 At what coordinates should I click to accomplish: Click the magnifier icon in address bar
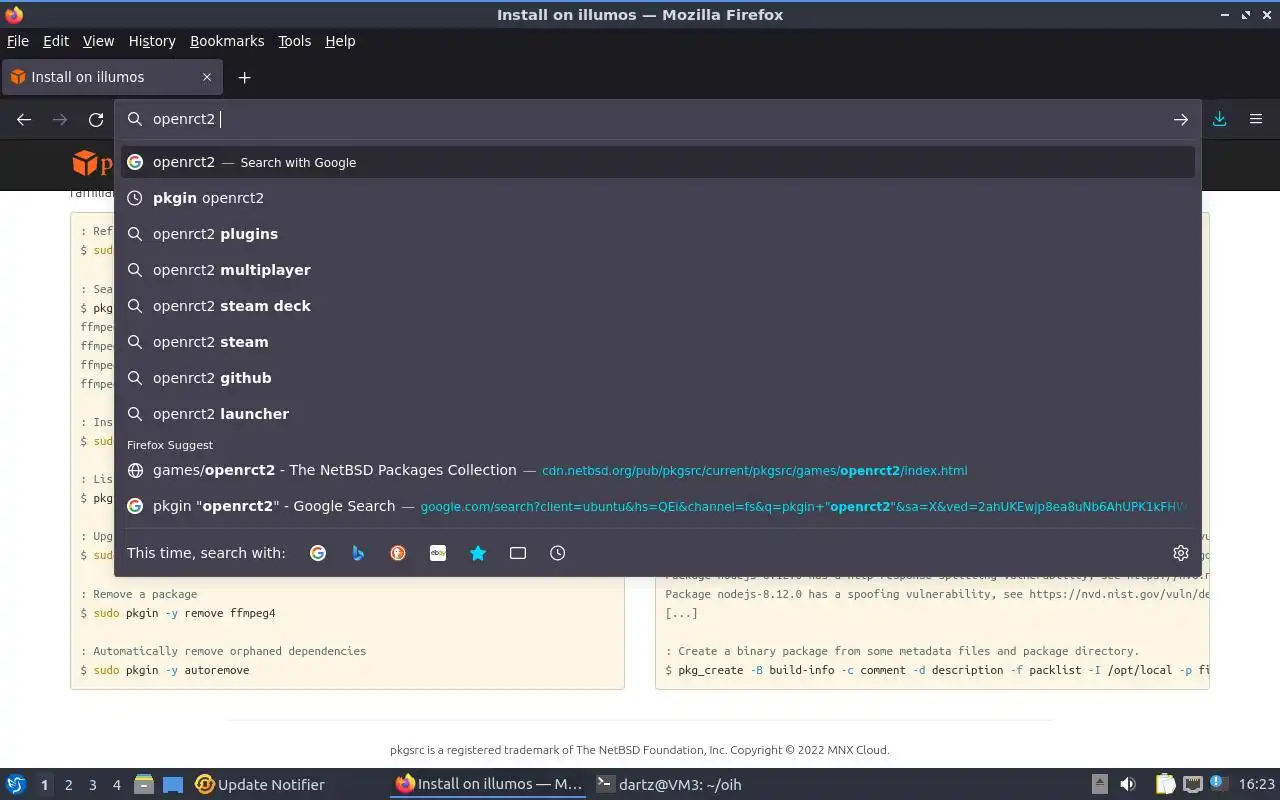(x=135, y=119)
